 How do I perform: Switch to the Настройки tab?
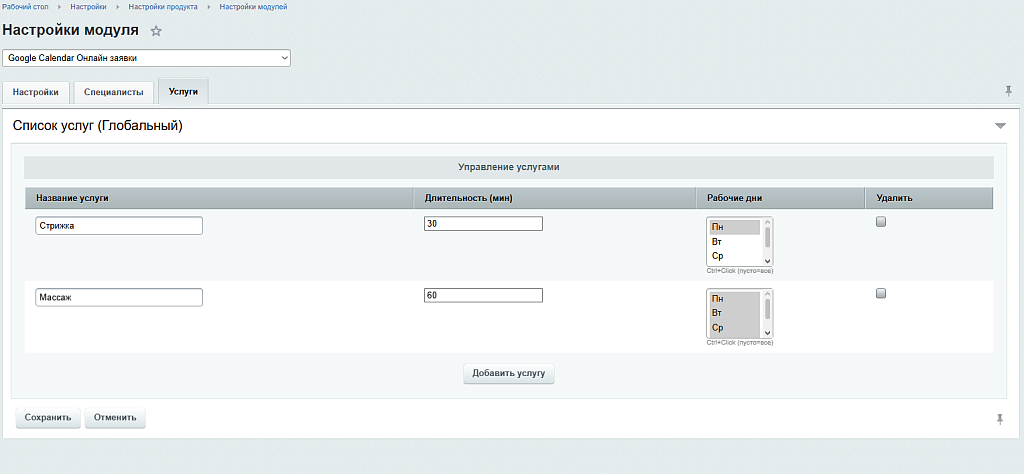coord(36,92)
